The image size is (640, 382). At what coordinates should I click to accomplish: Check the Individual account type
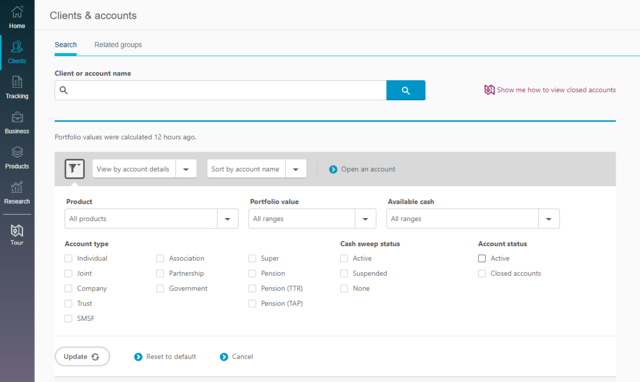click(68, 258)
